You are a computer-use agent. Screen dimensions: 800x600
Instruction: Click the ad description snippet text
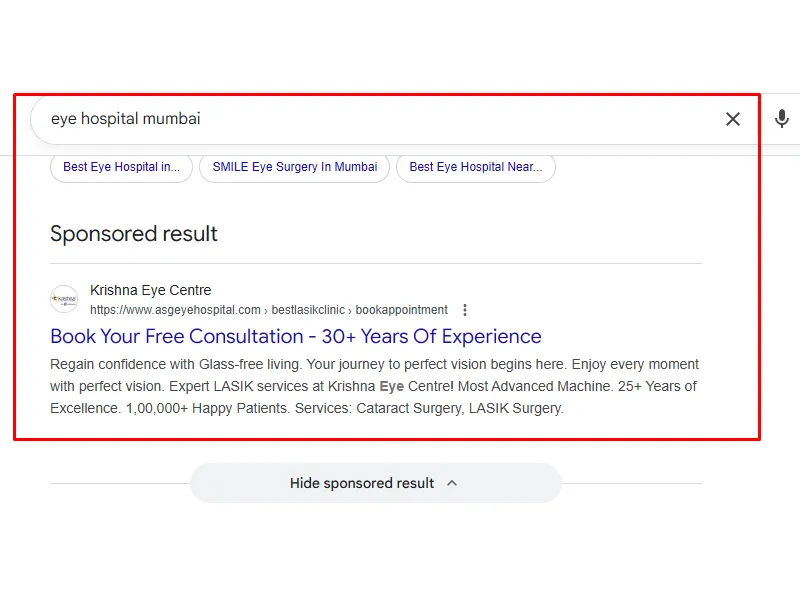pos(374,364)
